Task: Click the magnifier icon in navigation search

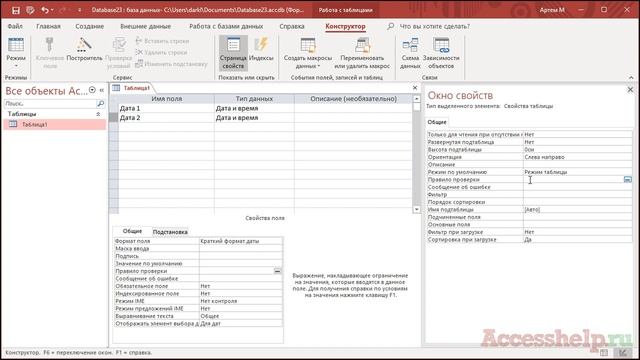Action: pos(100,104)
